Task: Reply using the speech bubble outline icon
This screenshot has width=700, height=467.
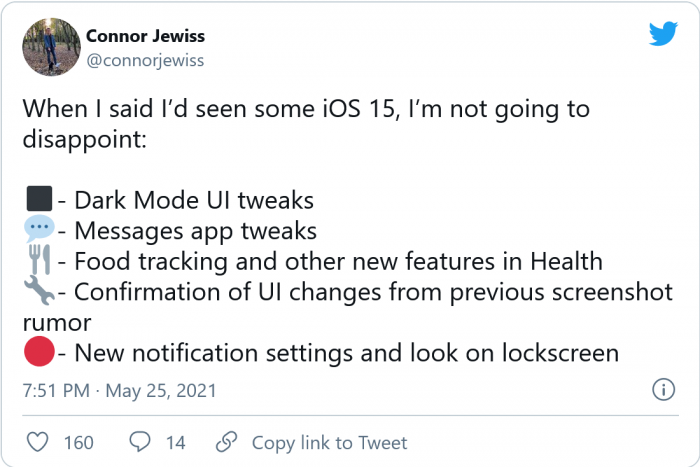Action: click(x=140, y=442)
